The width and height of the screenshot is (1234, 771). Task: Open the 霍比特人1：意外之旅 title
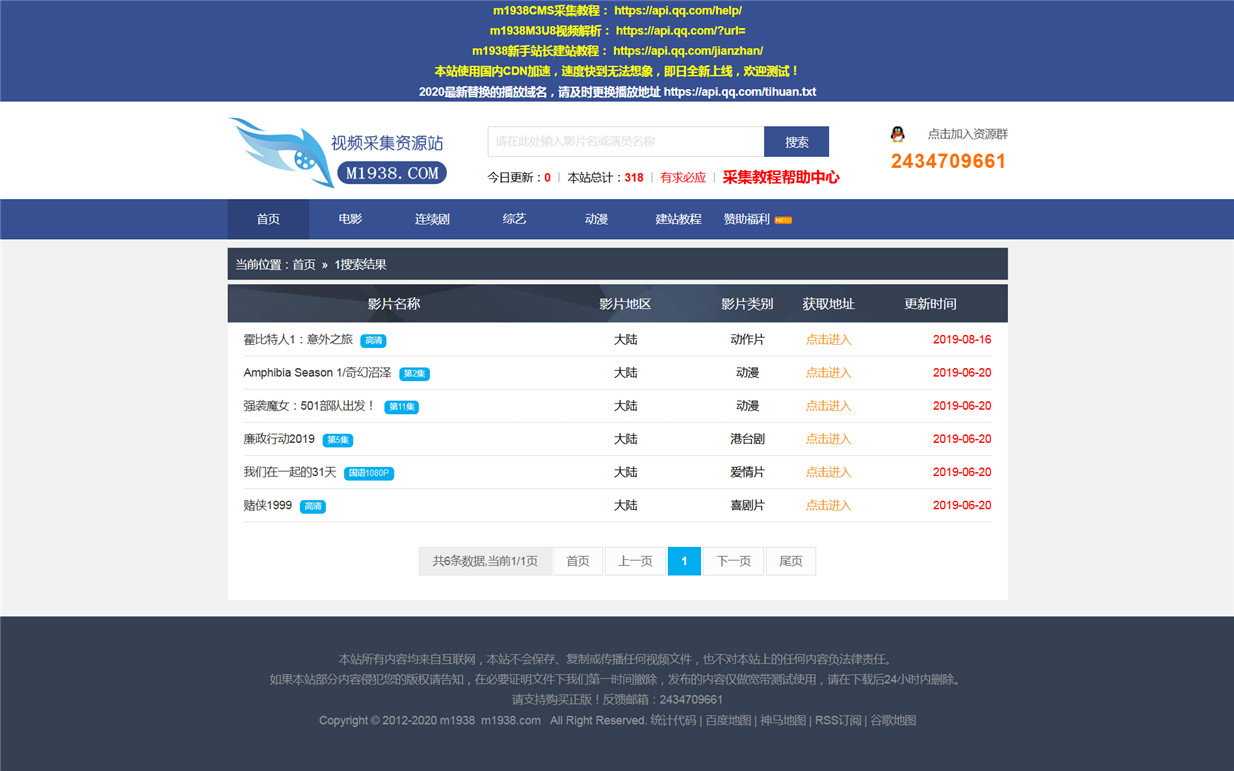click(298, 340)
